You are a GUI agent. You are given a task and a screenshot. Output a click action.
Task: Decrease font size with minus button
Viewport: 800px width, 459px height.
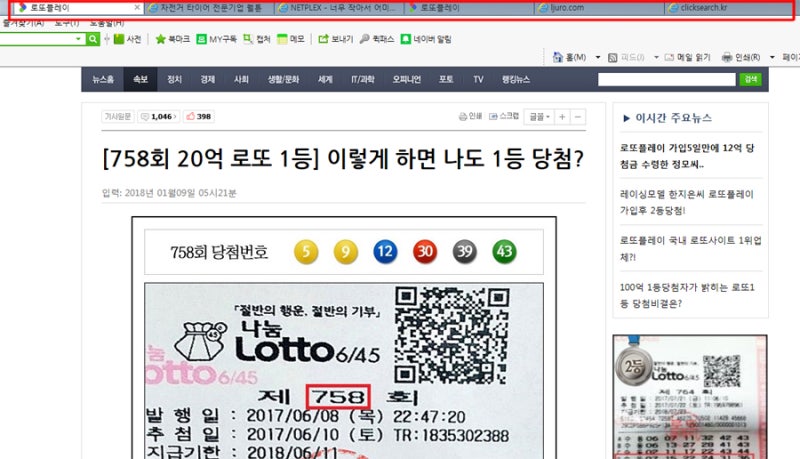point(578,117)
